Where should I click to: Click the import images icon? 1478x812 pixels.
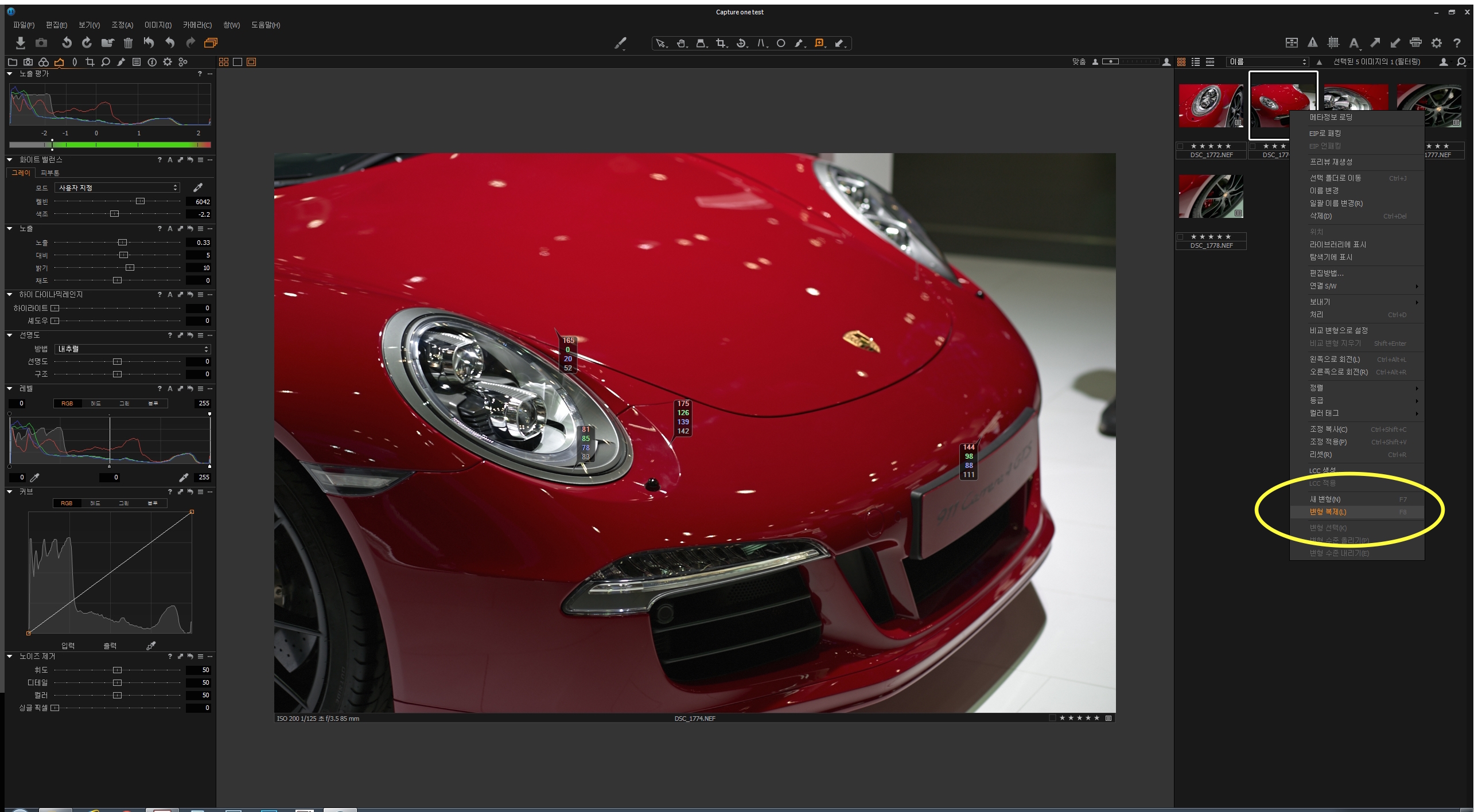21,42
